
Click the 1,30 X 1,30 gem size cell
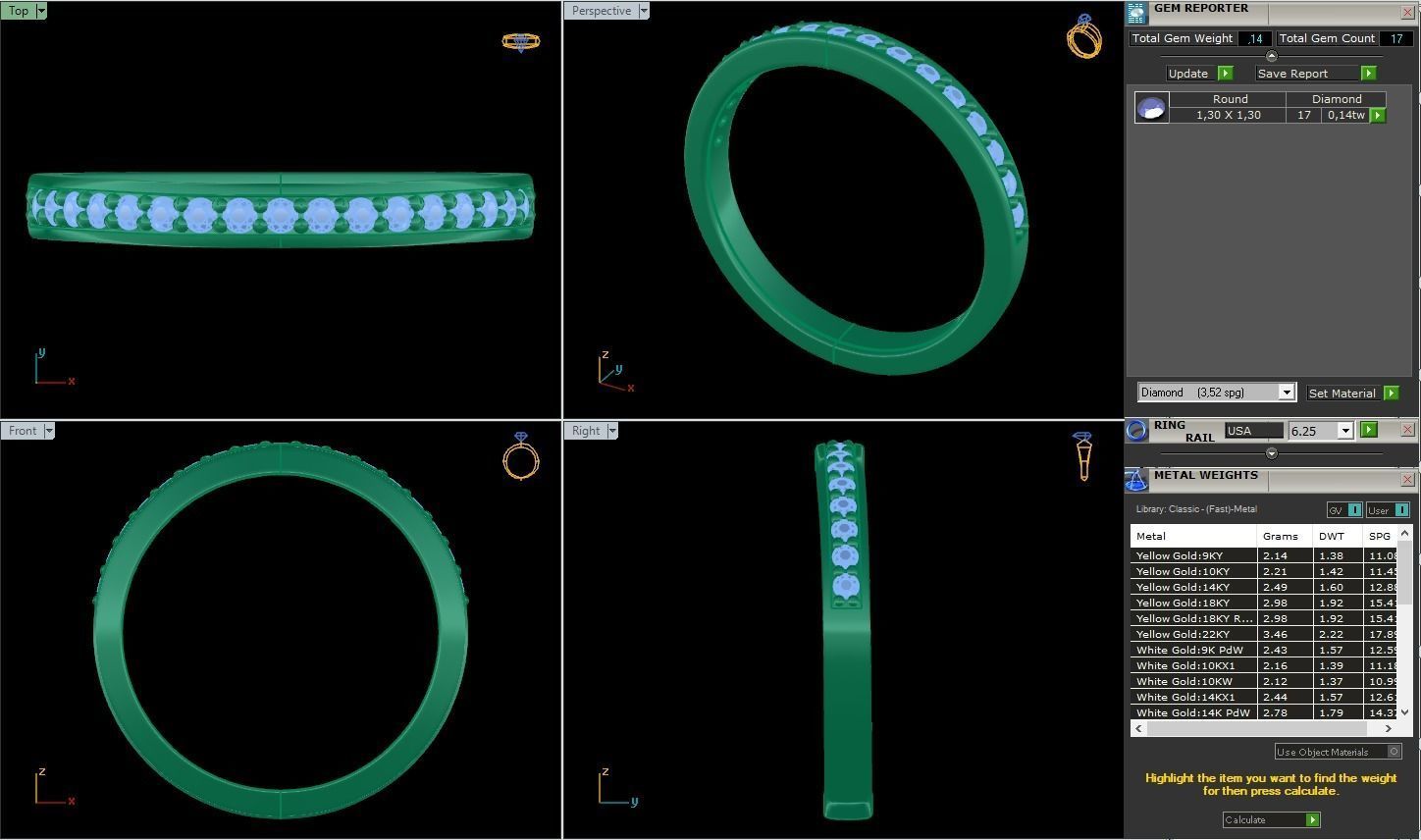tap(1227, 115)
